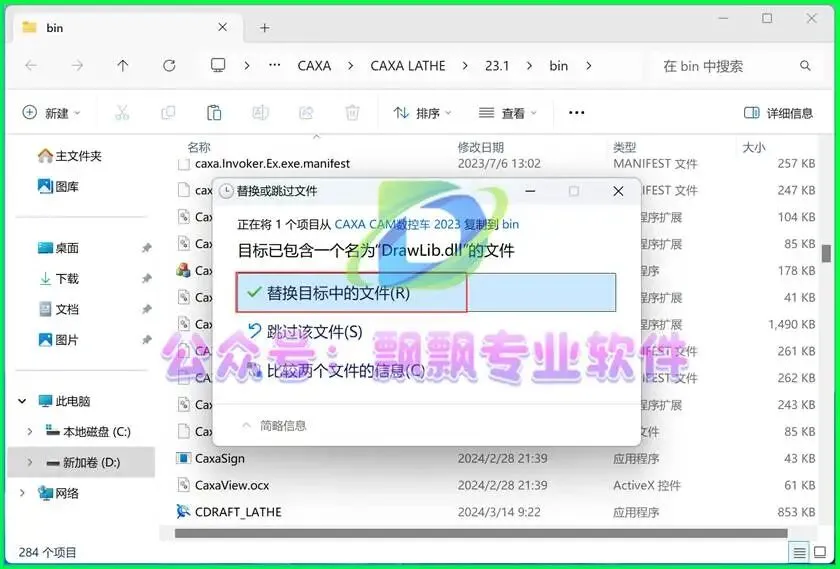
Task: Expand the 新加卷 (D:) tree node
Action: pos(29,462)
